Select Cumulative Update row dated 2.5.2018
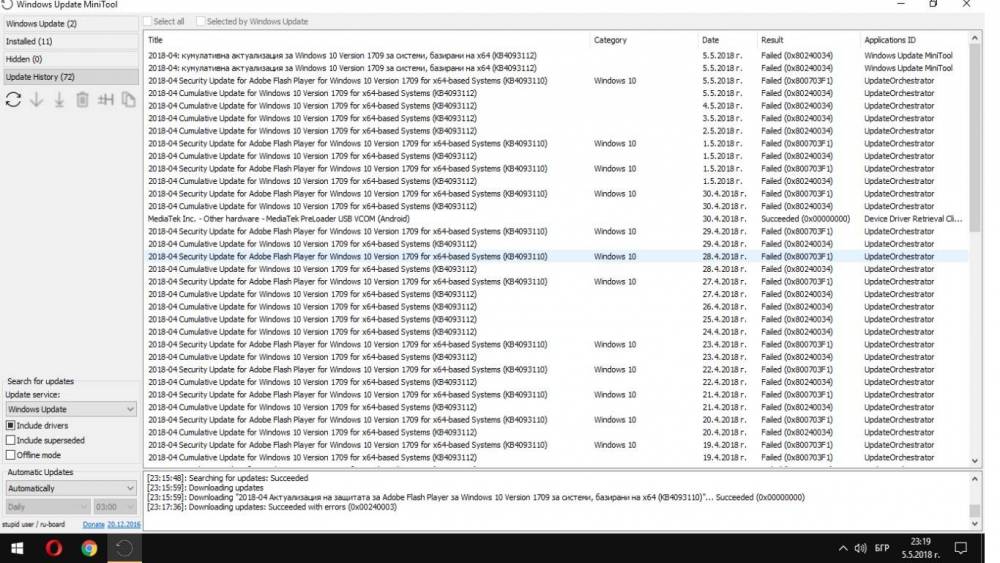The height and width of the screenshot is (563, 1000). pos(556,131)
